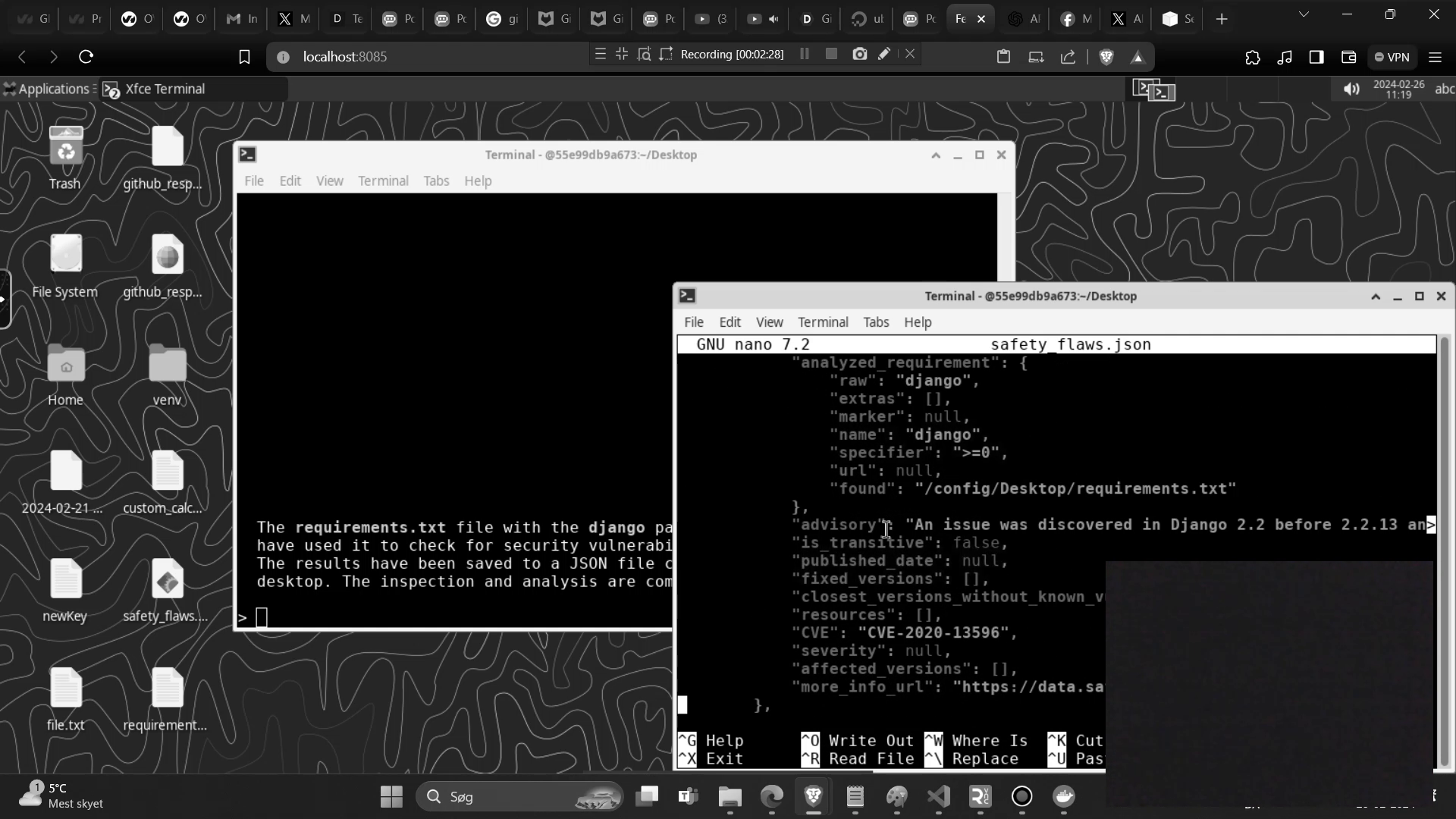
Task: Open a new browser tab
Action: pos(1220,19)
